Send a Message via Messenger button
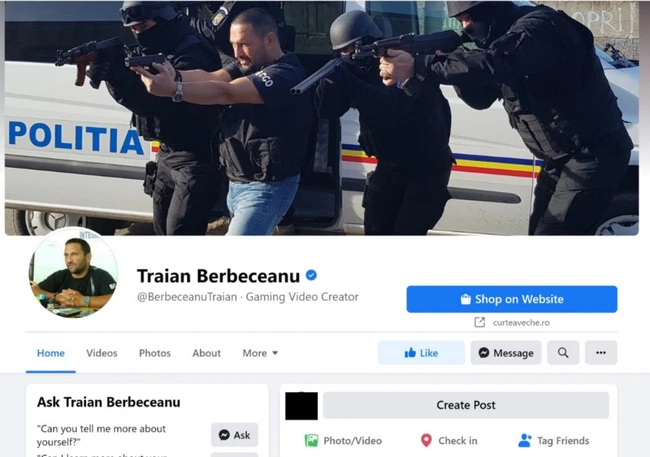650x457 pixels. pyautogui.click(x=506, y=352)
